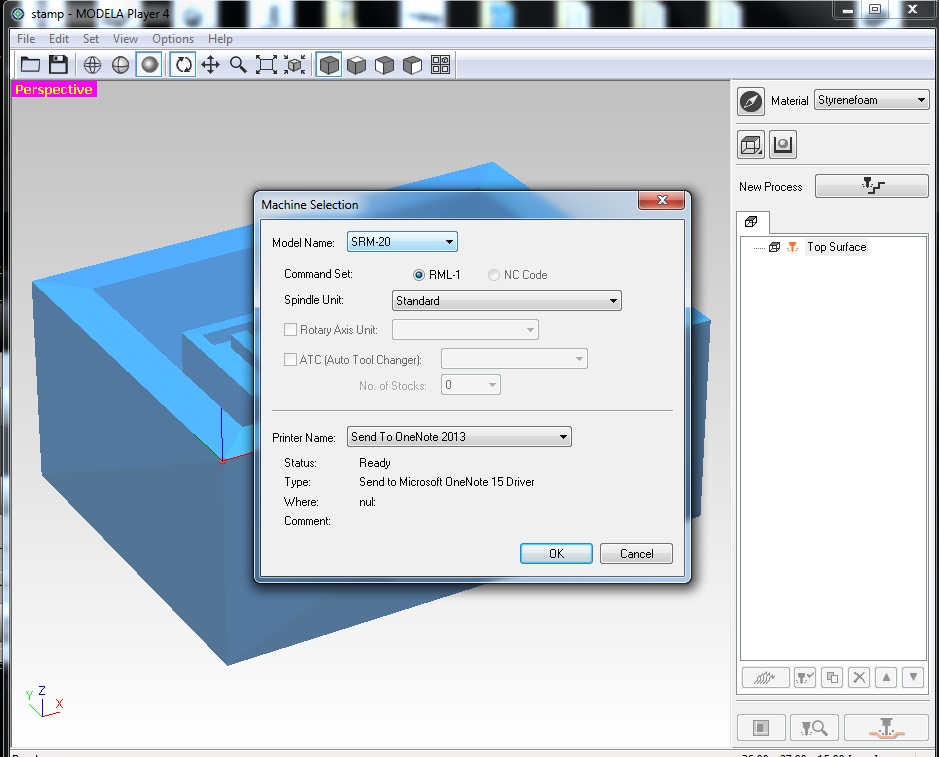
Task: Click the New Process button
Action: 872,186
